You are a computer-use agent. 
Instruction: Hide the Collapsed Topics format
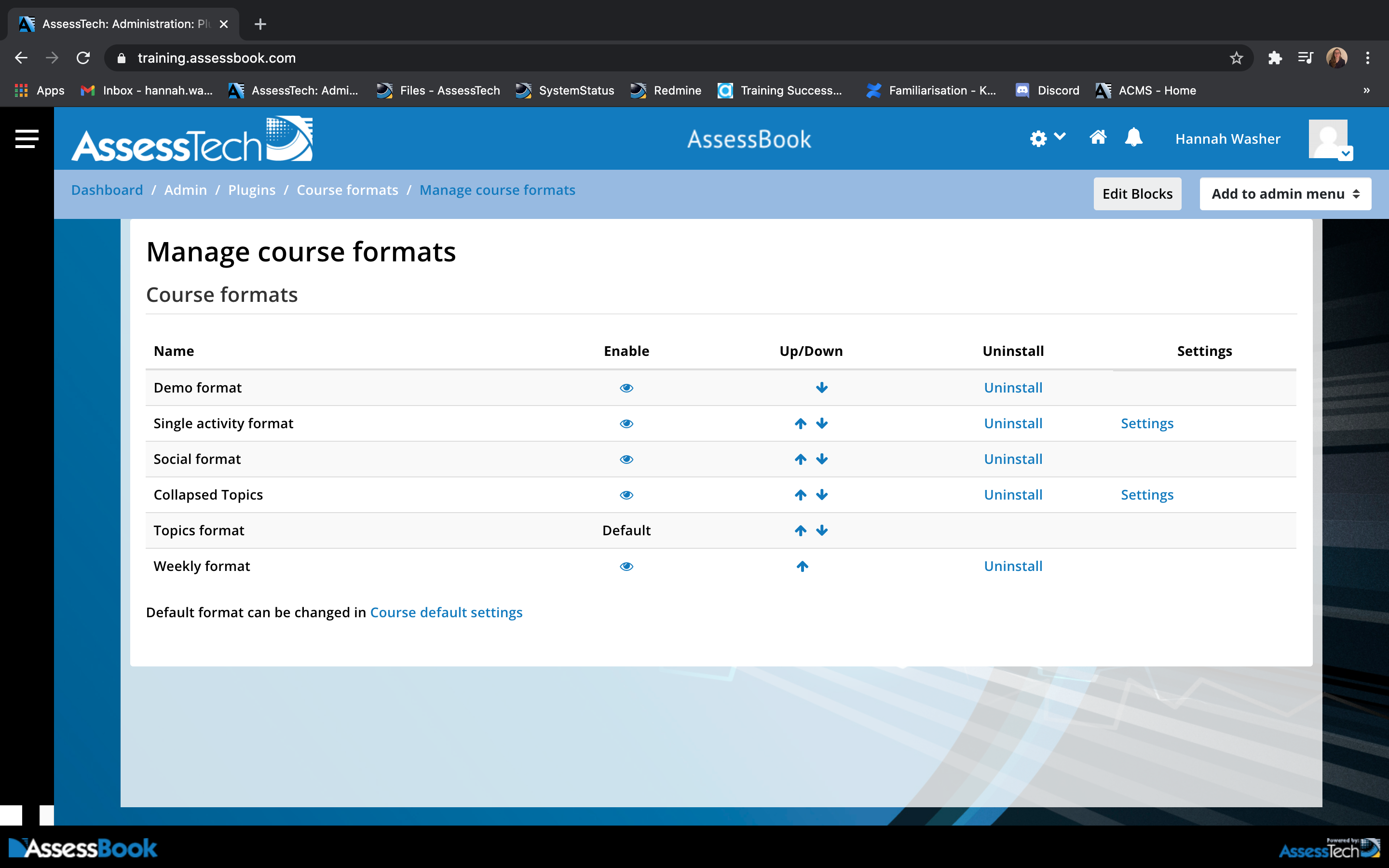tap(626, 495)
